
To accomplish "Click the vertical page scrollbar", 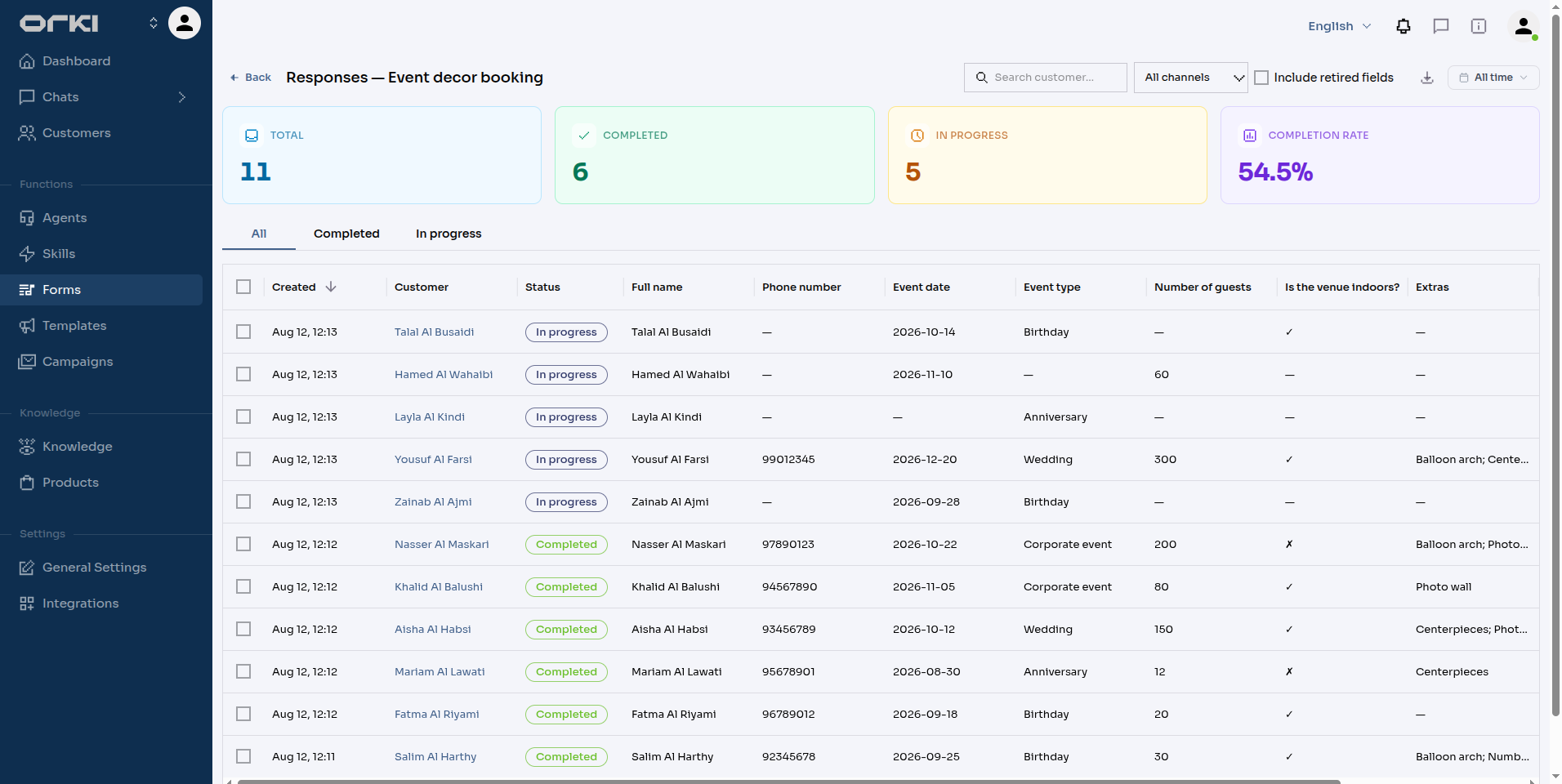I will (1555, 366).
